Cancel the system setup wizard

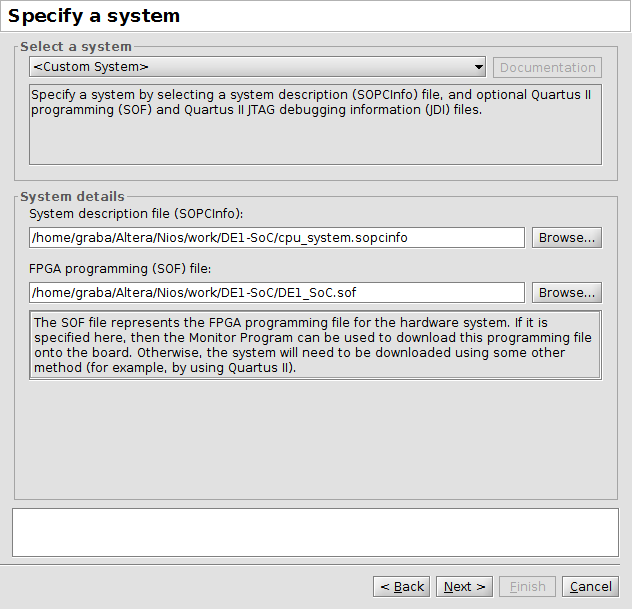[x=590, y=586]
